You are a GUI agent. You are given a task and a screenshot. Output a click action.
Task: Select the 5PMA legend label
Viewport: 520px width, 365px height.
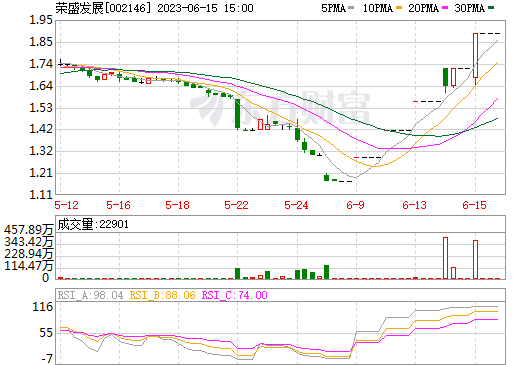tap(333, 8)
